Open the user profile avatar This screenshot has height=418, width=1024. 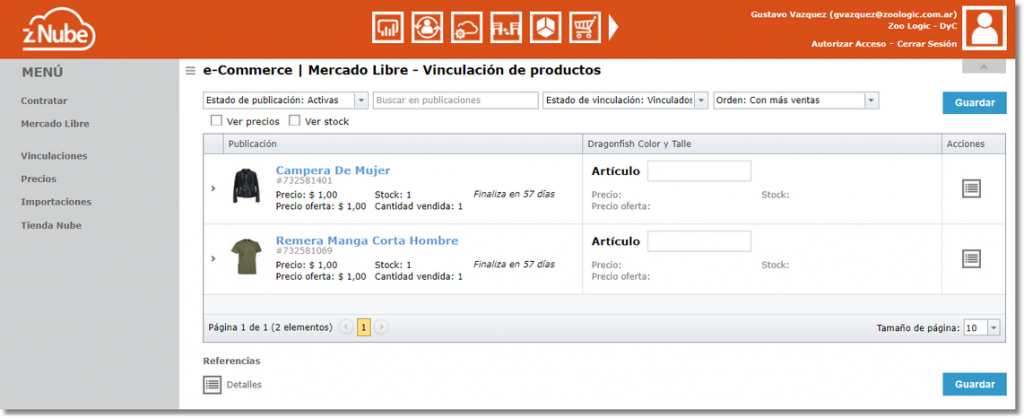[x=985, y=28]
